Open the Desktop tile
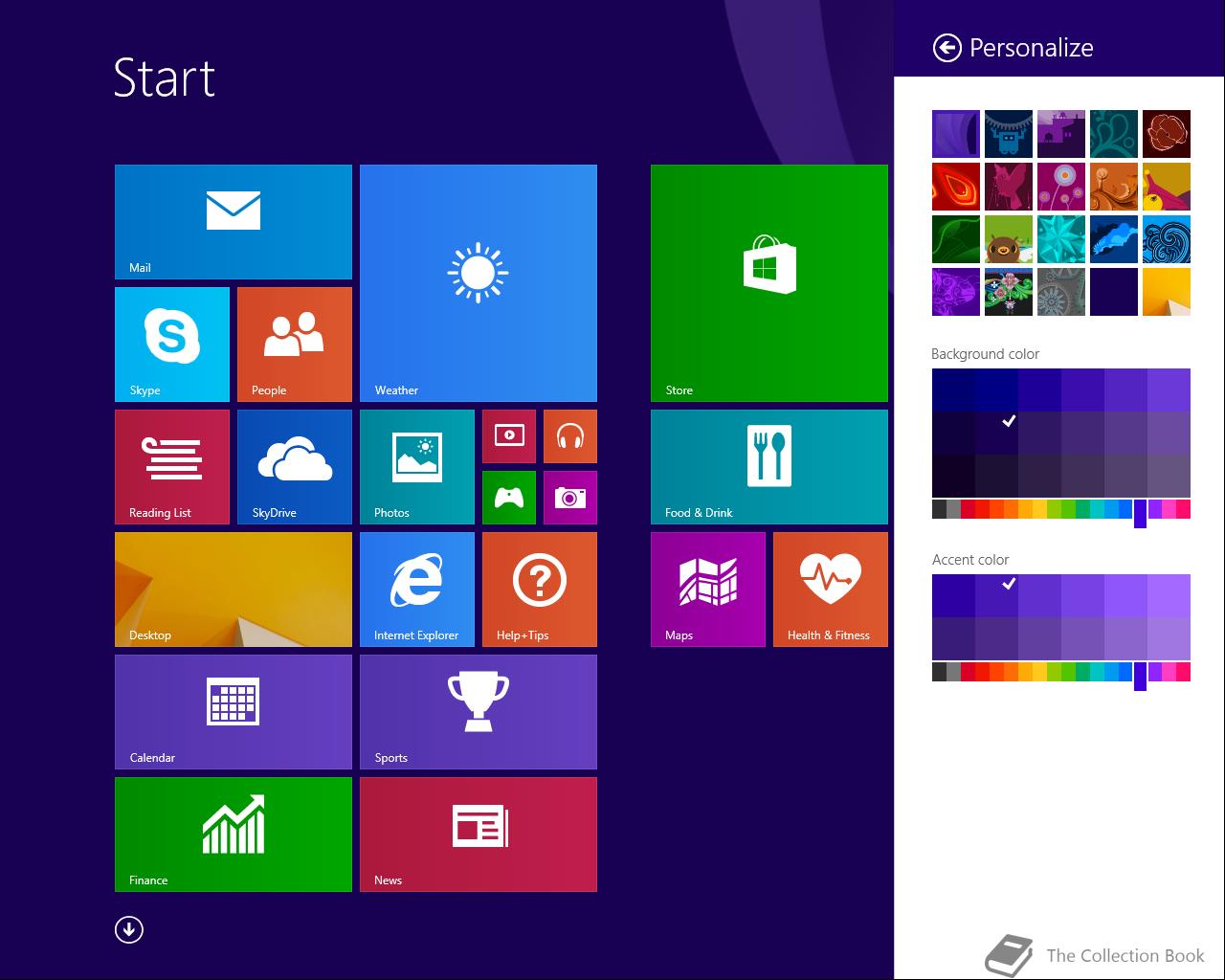This screenshot has width=1225, height=980. (234, 590)
